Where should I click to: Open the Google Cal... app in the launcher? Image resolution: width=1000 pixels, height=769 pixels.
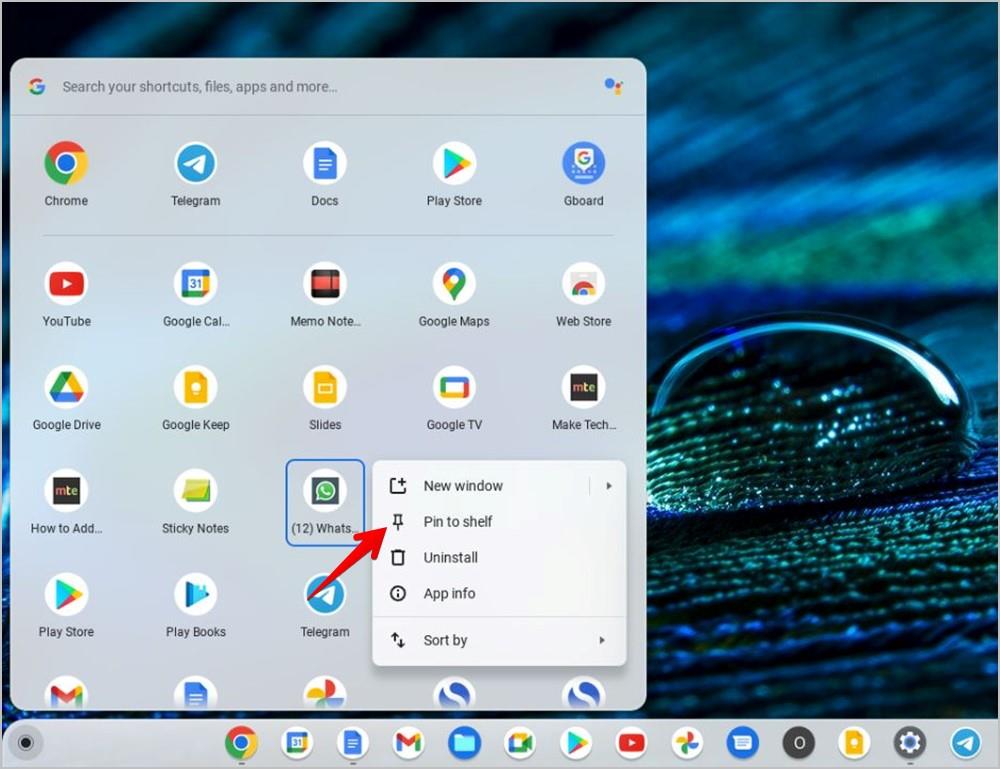196,284
